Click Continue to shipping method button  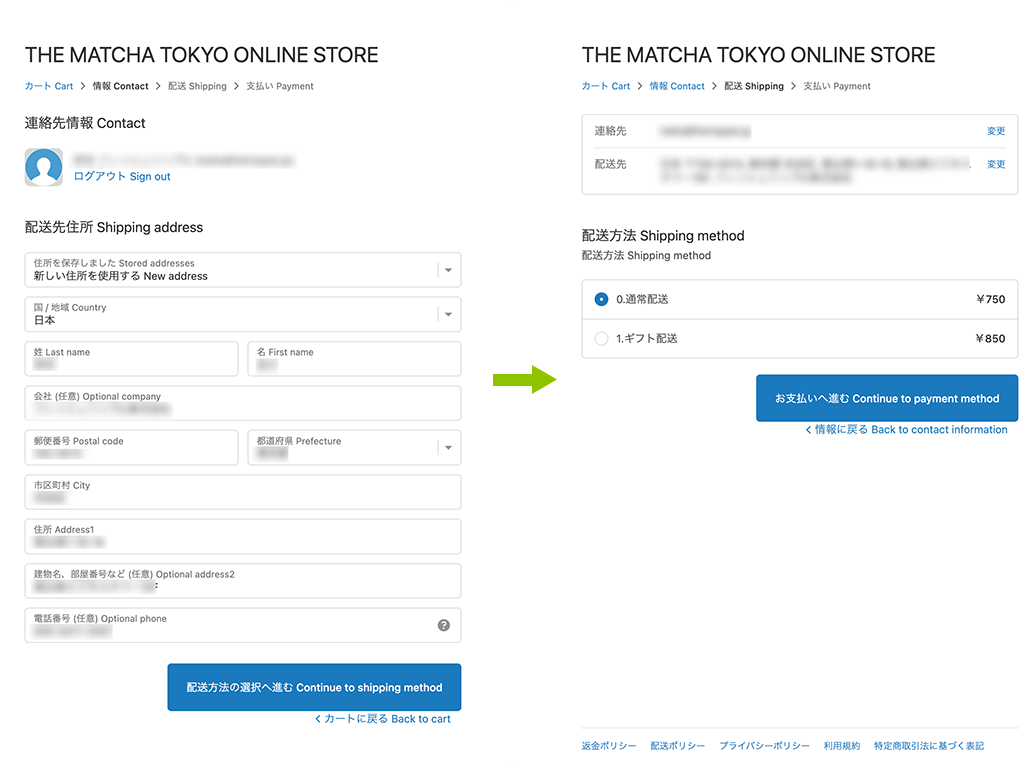pyautogui.click(x=314, y=688)
